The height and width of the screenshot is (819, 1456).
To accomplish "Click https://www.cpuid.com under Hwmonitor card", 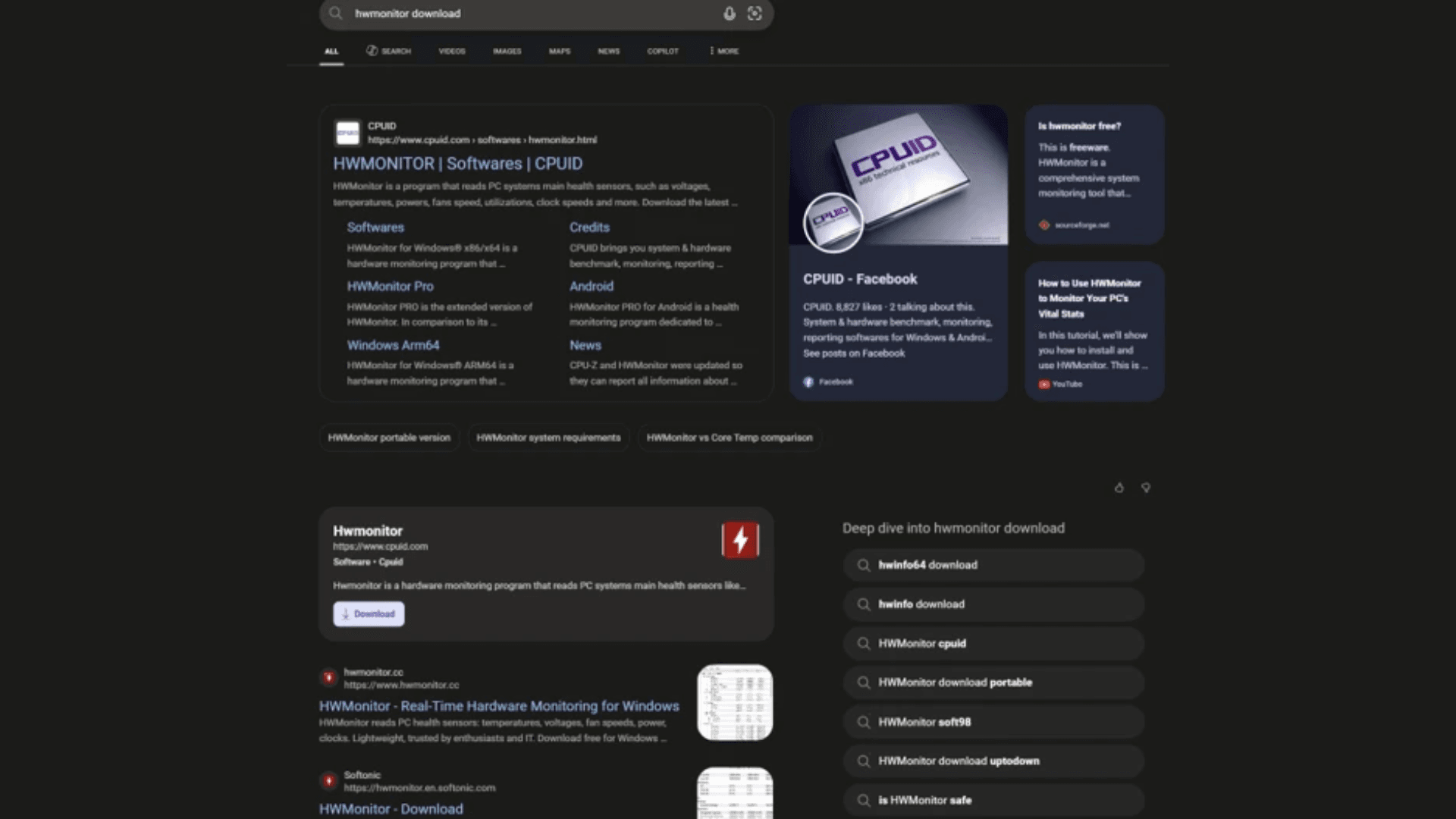I will click(x=380, y=547).
